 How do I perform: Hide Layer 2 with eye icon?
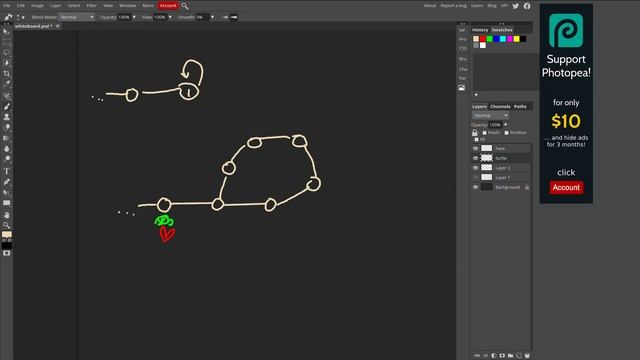(x=476, y=168)
